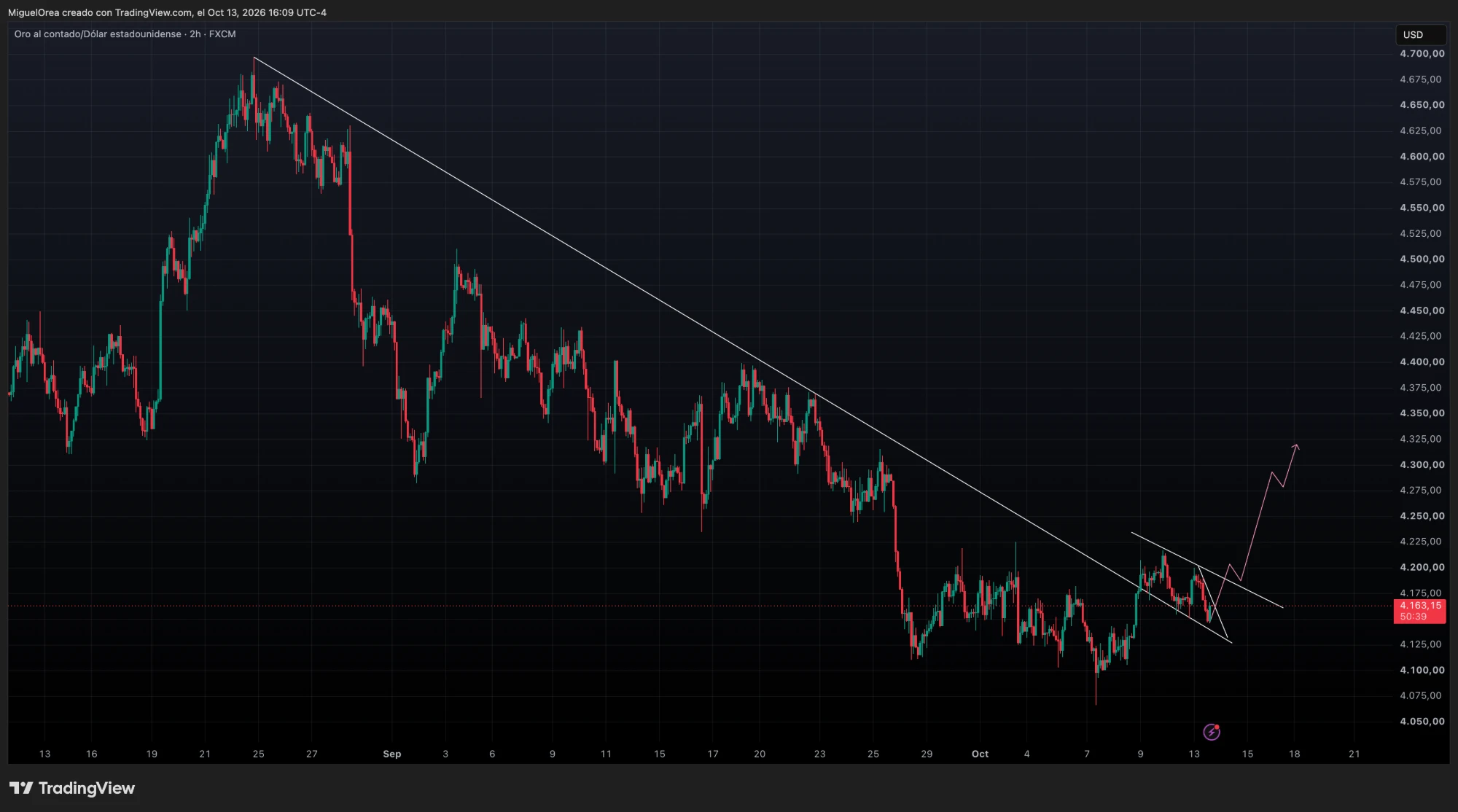Click the 4.425,00 price axis label

pos(1420,336)
